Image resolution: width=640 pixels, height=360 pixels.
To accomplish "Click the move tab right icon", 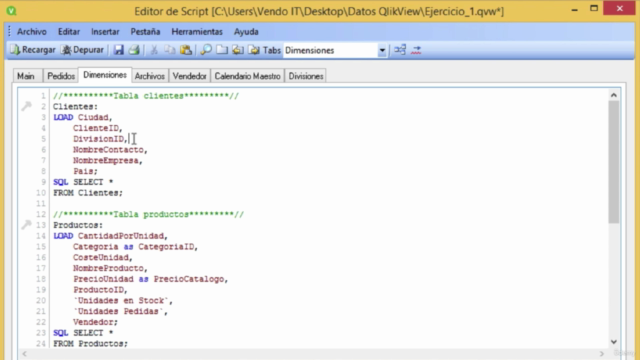I will tap(253, 50).
